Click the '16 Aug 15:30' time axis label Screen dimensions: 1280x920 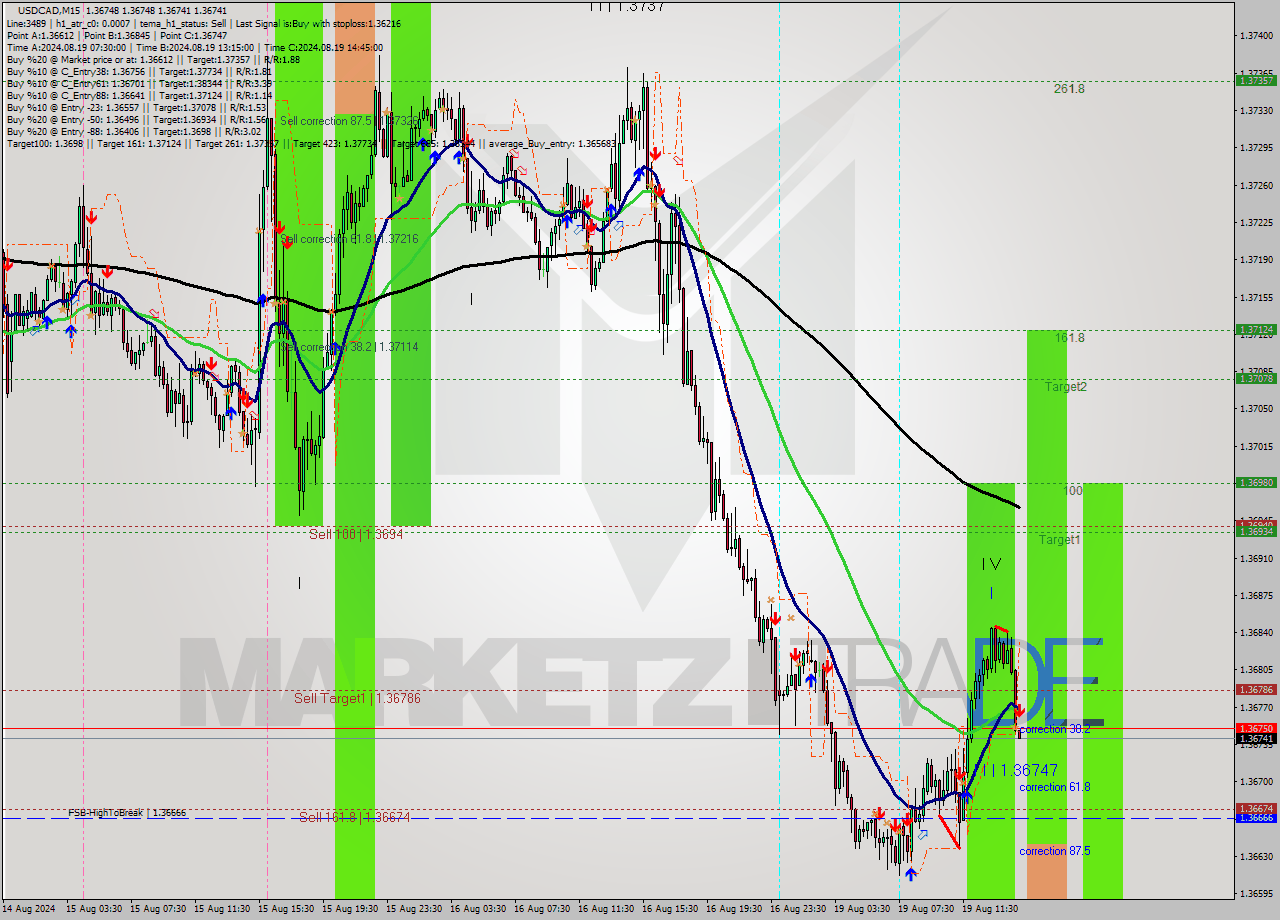[670, 909]
